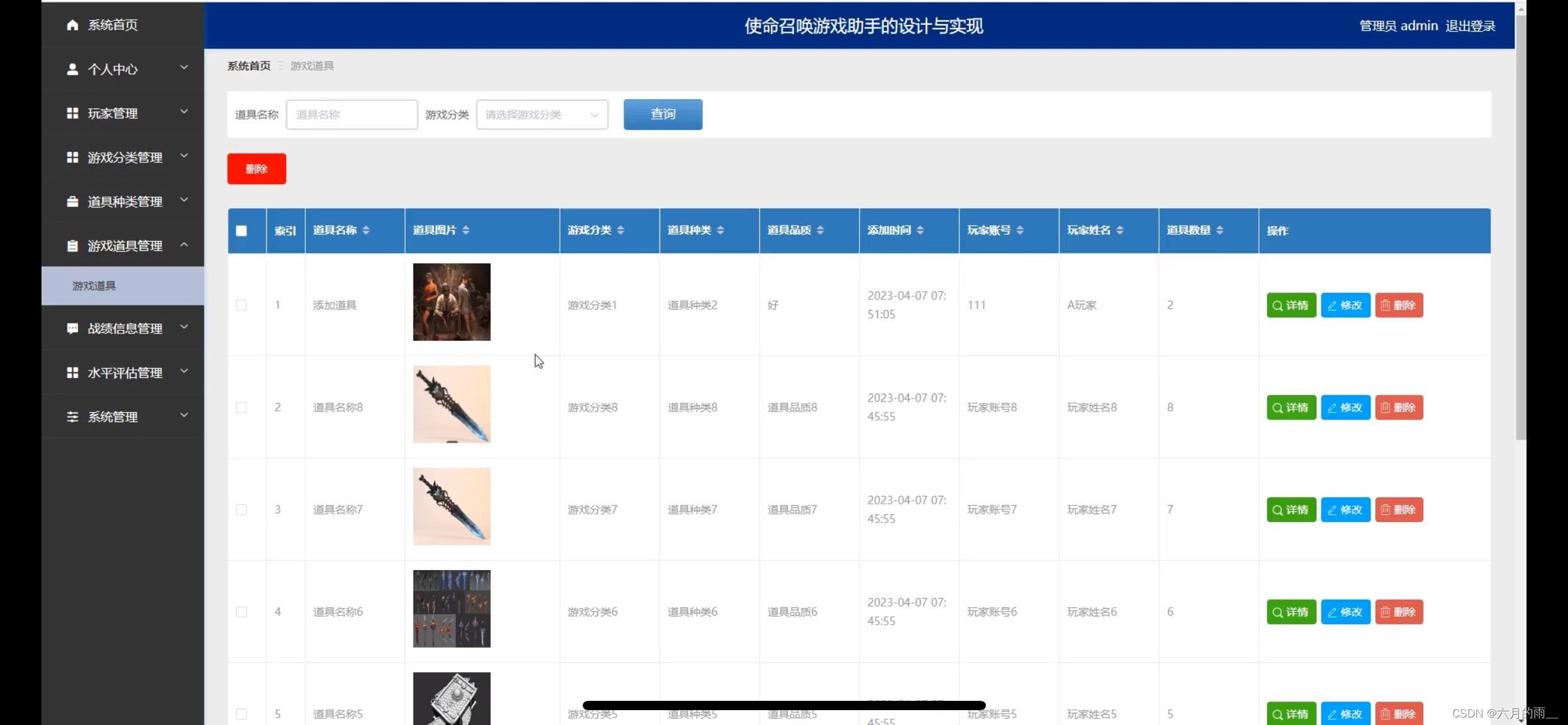Click the home icon beside 系统首页
The width and height of the screenshot is (1568, 725).
pos(72,25)
